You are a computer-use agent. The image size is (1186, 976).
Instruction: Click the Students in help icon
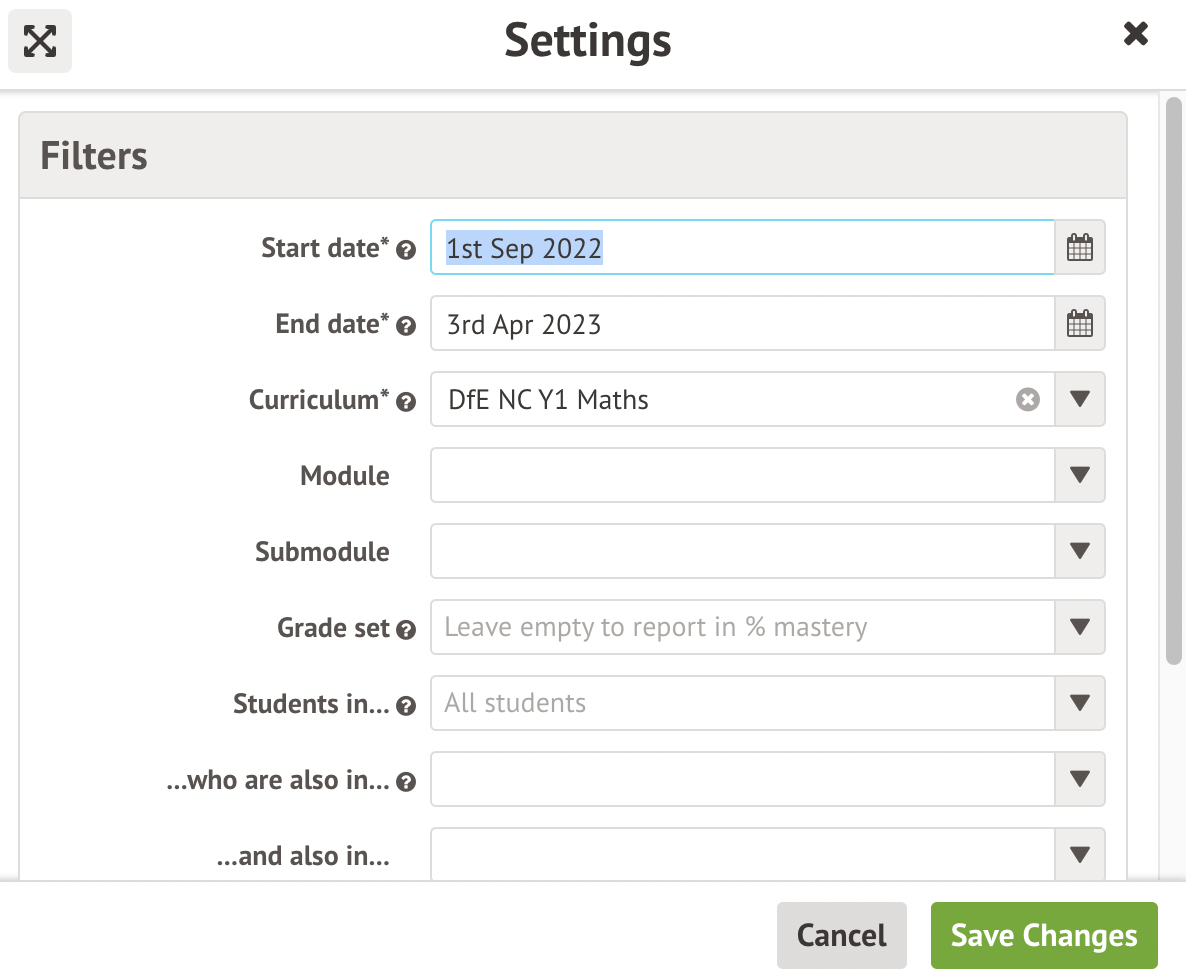(406, 706)
